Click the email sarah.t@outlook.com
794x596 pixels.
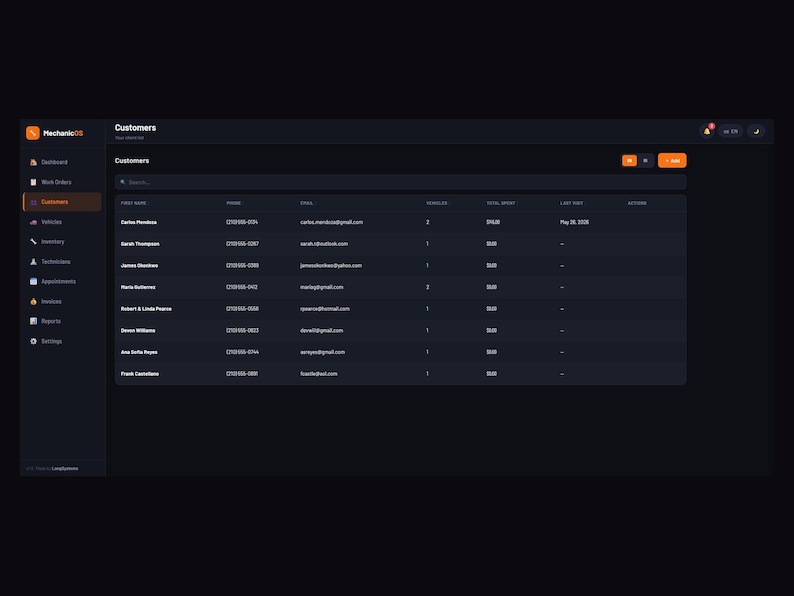[324, 244]
